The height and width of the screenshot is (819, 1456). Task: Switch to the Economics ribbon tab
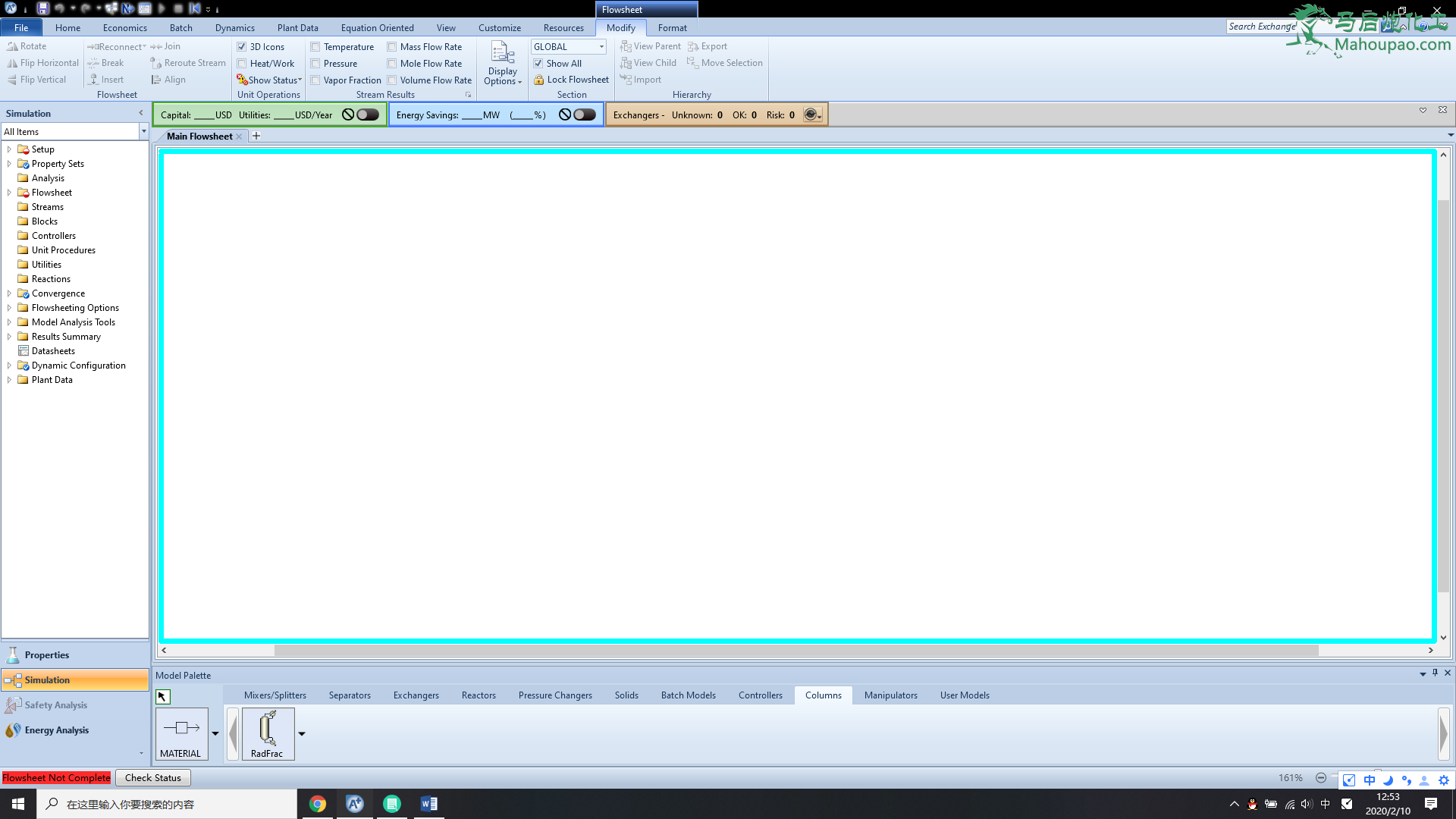coord(125,28)
